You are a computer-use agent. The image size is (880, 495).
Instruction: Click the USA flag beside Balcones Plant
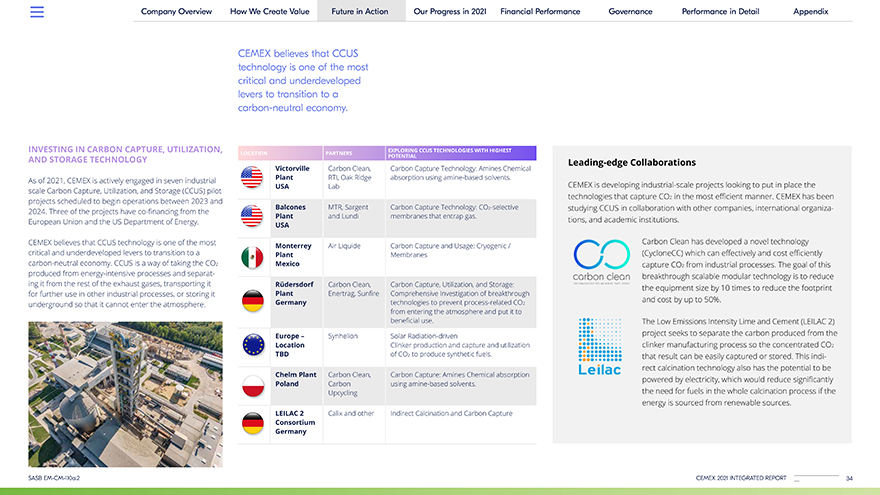tap(253, 216)
